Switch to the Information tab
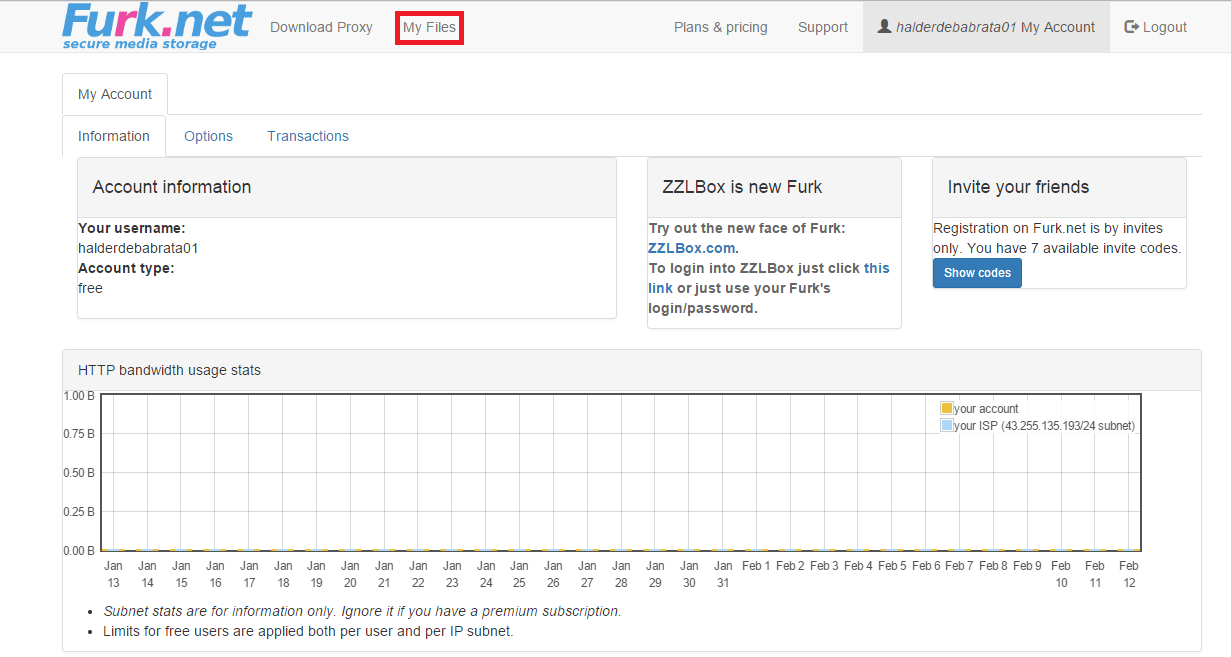 [114, 136]
